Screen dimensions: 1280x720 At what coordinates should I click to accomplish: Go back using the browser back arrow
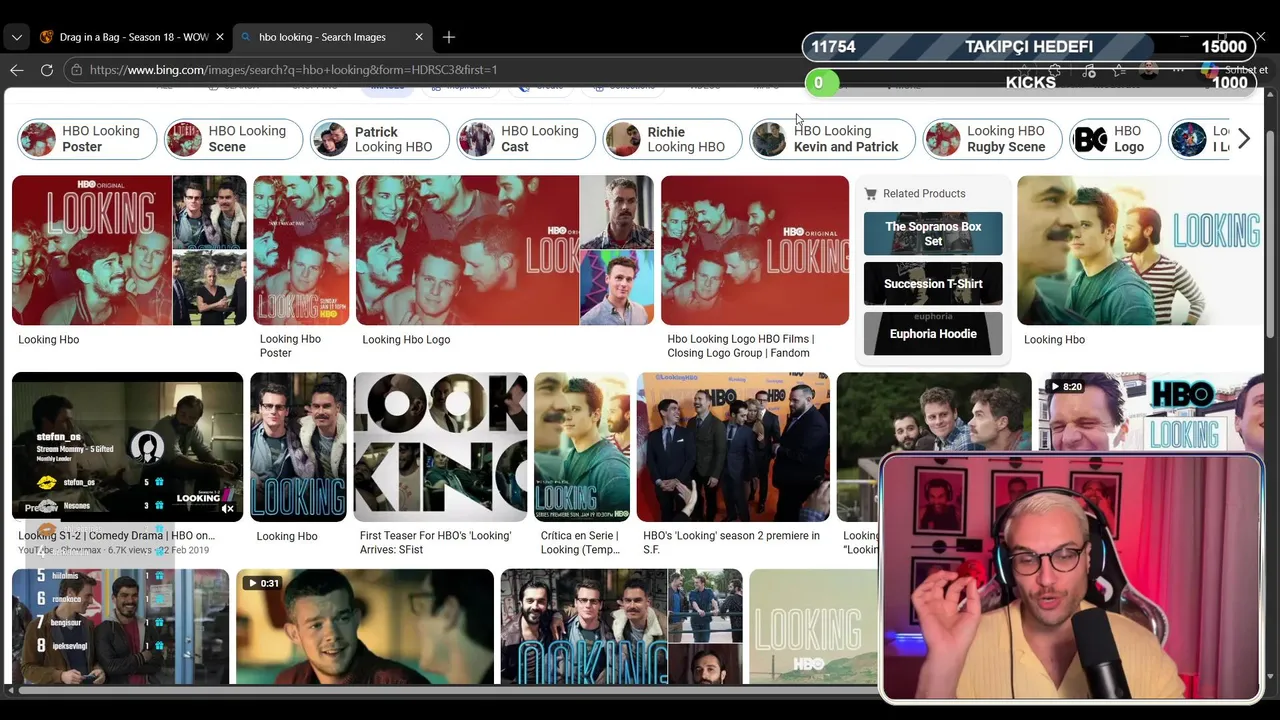[x=16, y=70]
